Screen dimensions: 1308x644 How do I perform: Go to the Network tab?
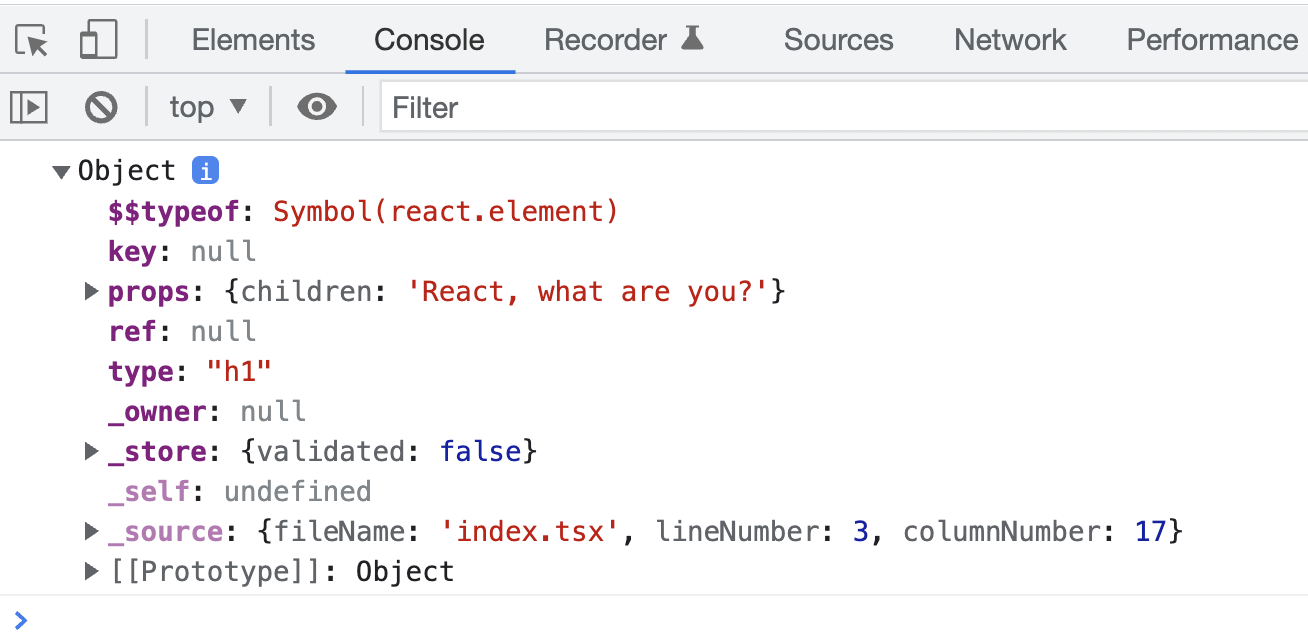coord(1010,40)
